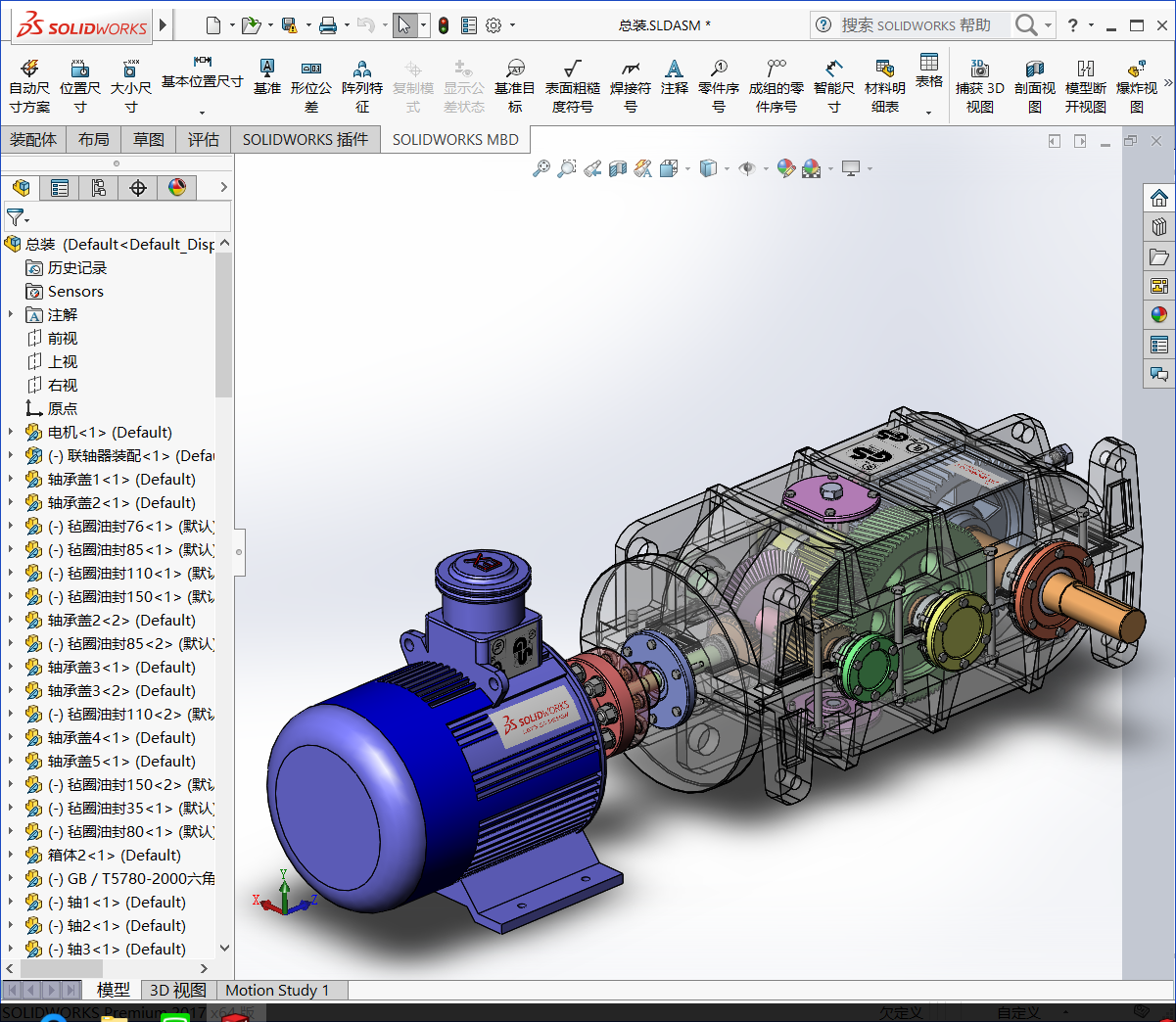
Task: Open the SOLIDWORKS Resources home icon in task pane
Action: [x=1159, y=198]
